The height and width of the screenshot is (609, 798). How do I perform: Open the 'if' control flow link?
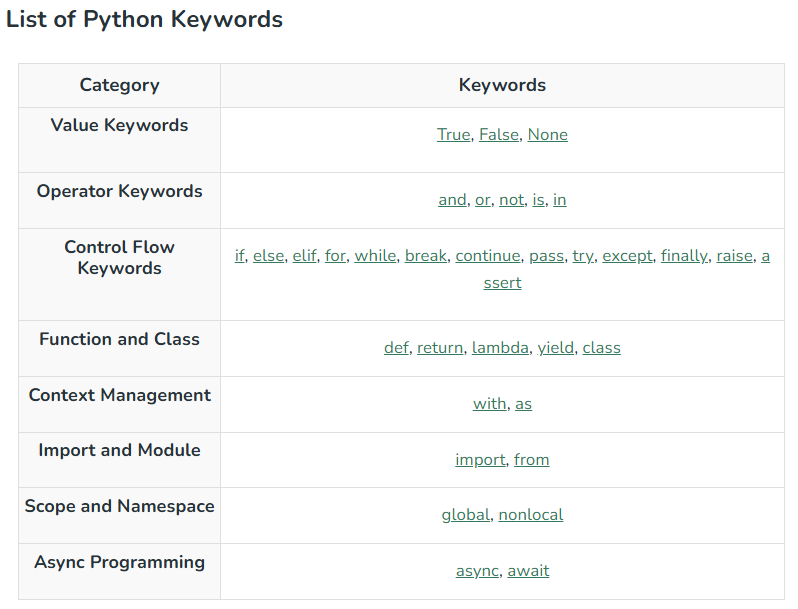240,256
